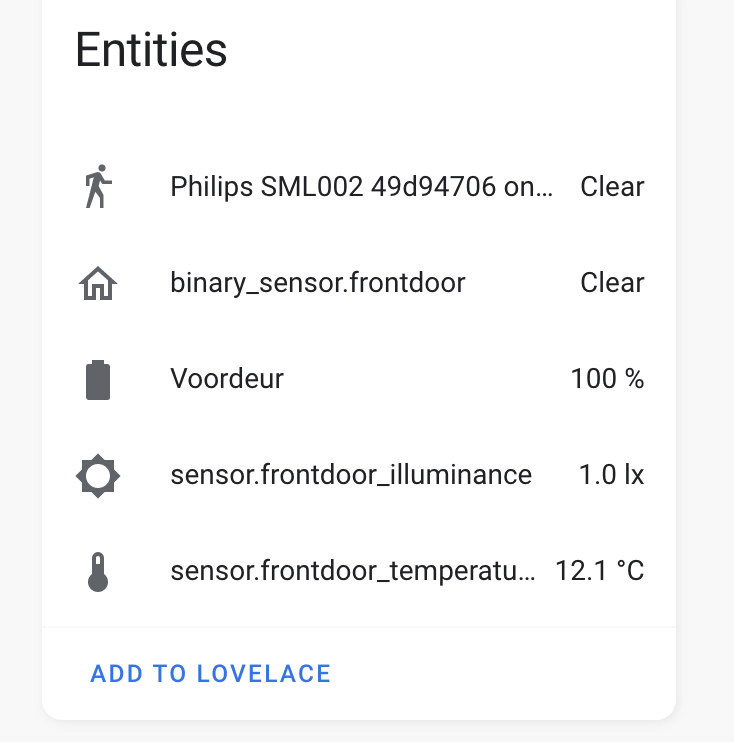The image size is (734, 742).
Task: Select sensor.frontdoor_illuminance entity name
Action: tap(351, 475)
